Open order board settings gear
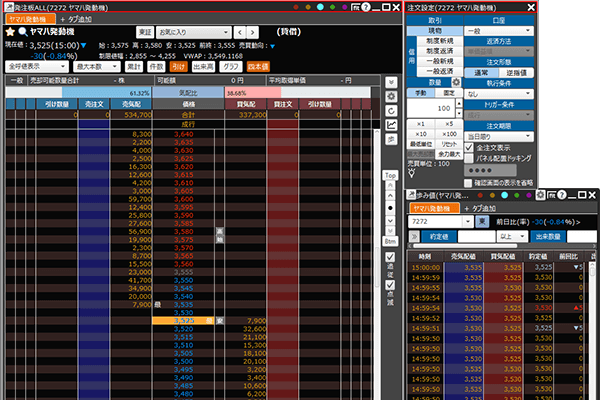The image size is (600, 400). (391, 96)
